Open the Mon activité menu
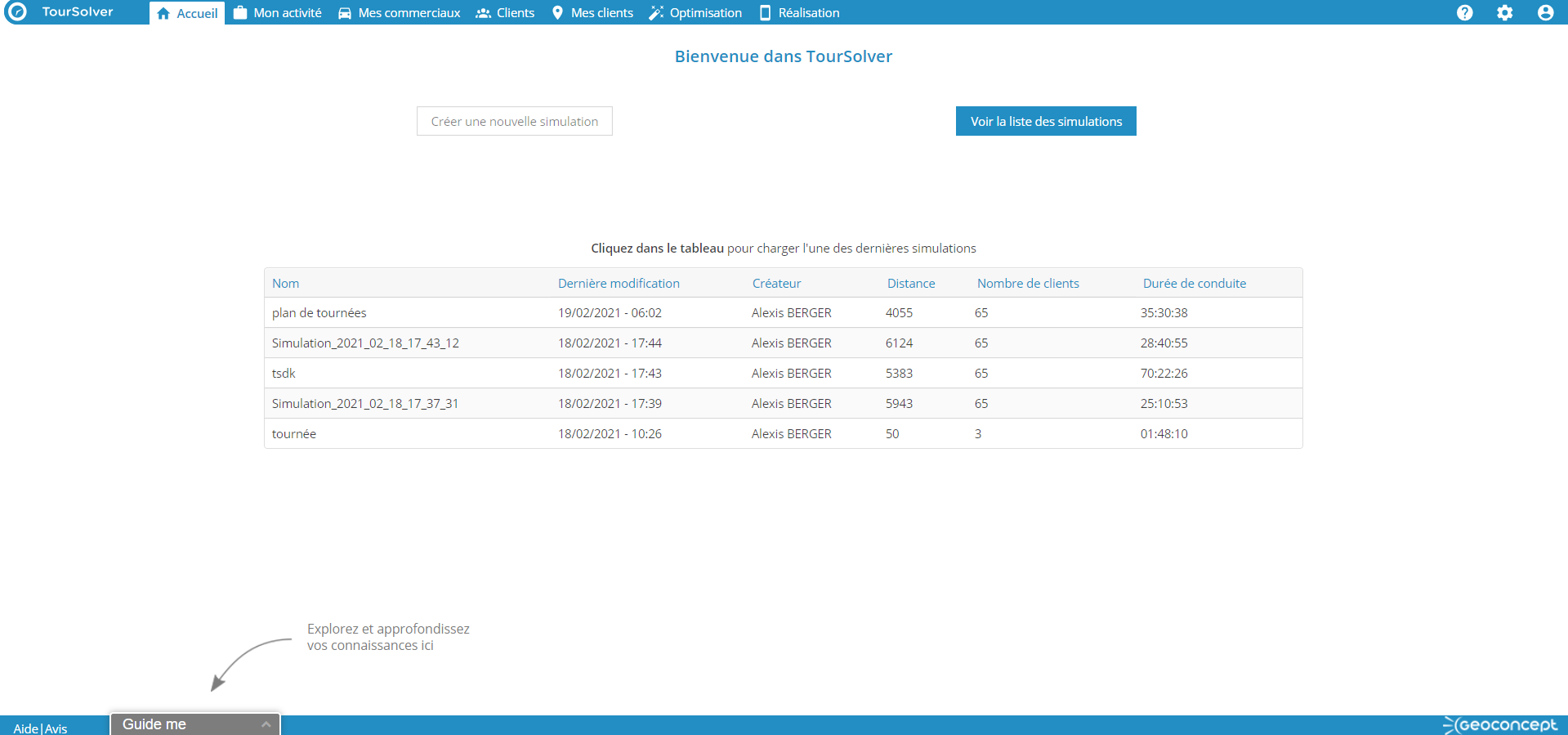1568x735 pixels. [278, 13]
